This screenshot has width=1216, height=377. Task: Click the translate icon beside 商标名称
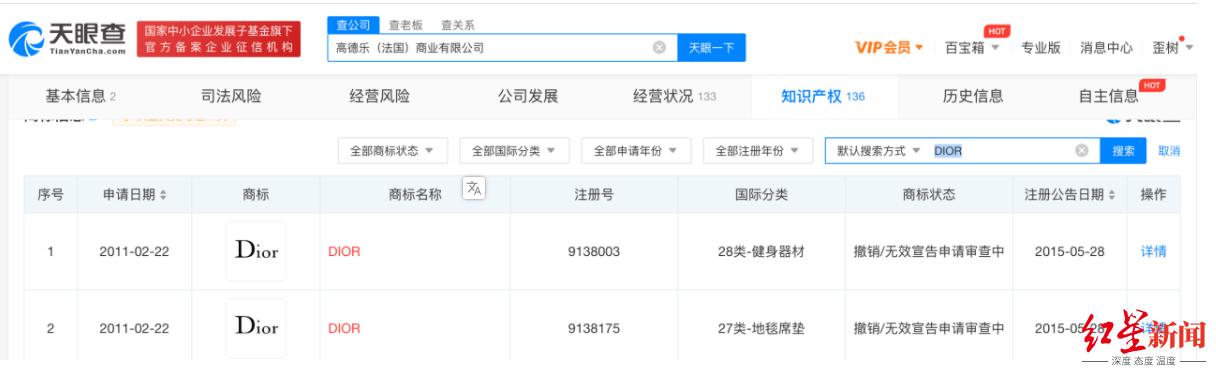pyautogui.click(x=474, y=189)
